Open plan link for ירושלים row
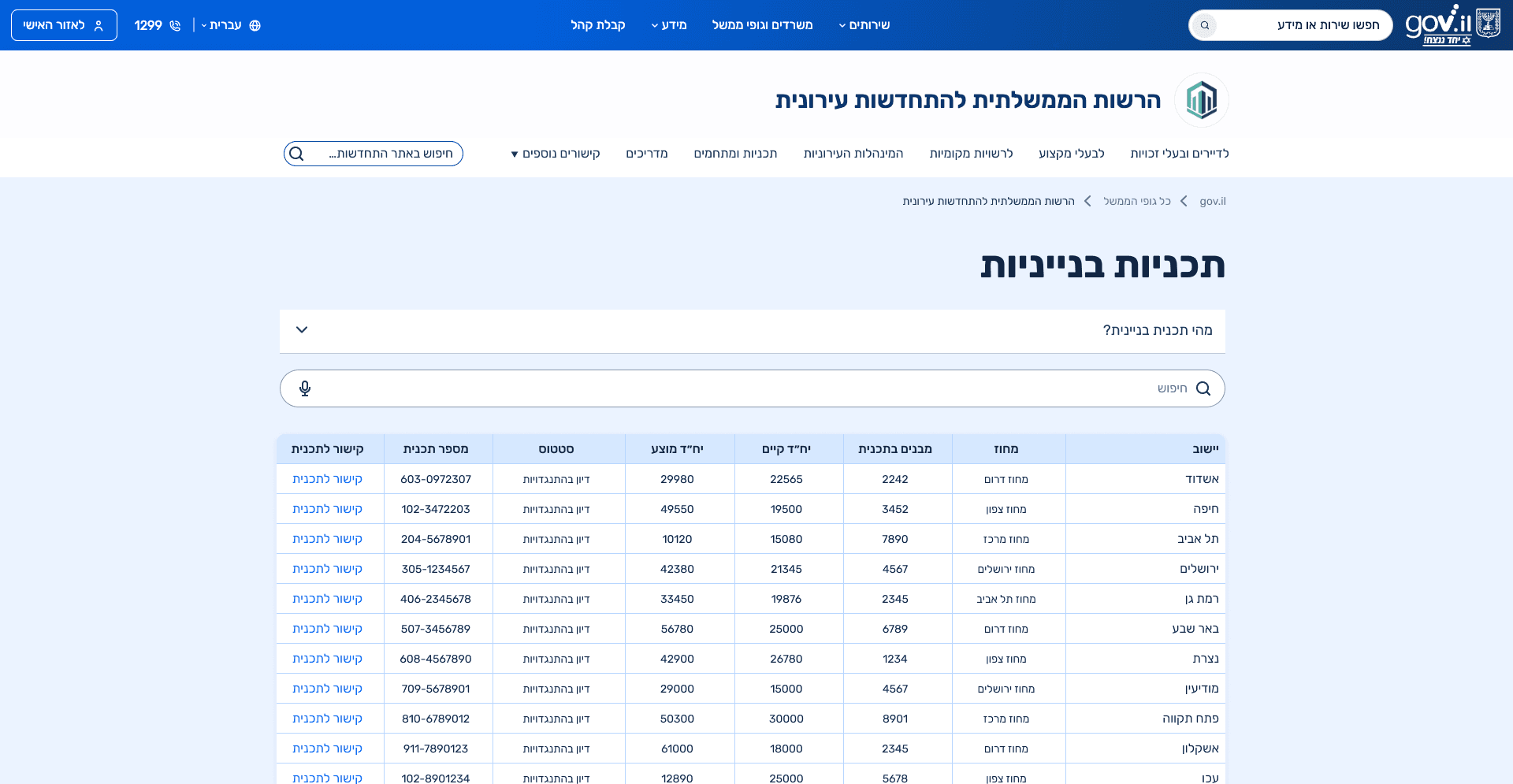The width and height of the screenshot is (1513, 784). [x=327, y=569]
